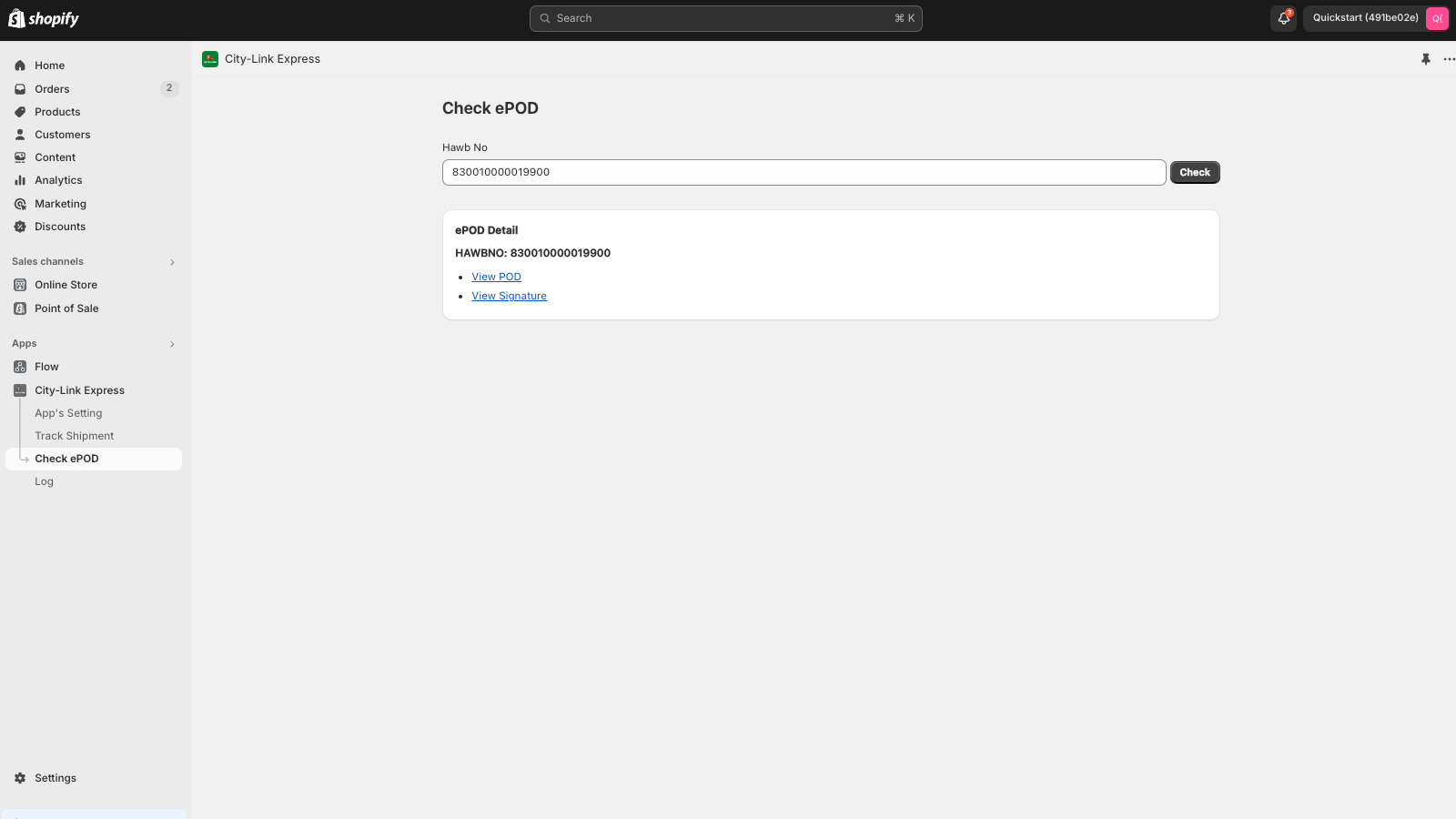
Task: Click the City-Link Express app logo in header
Action: coord(210,59)
